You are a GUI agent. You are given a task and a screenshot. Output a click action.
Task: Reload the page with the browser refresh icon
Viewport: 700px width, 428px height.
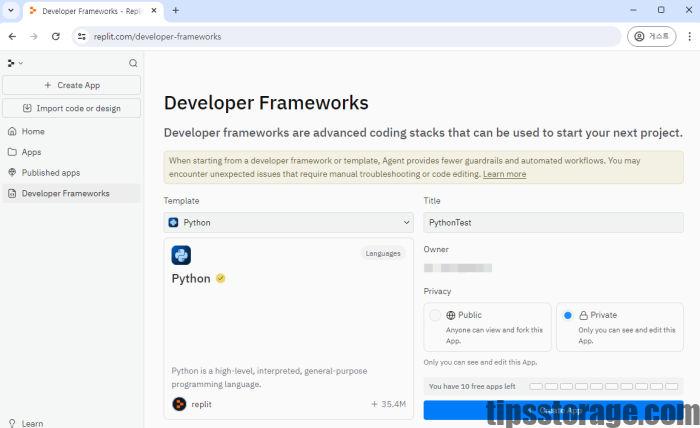tap(56, 36)
